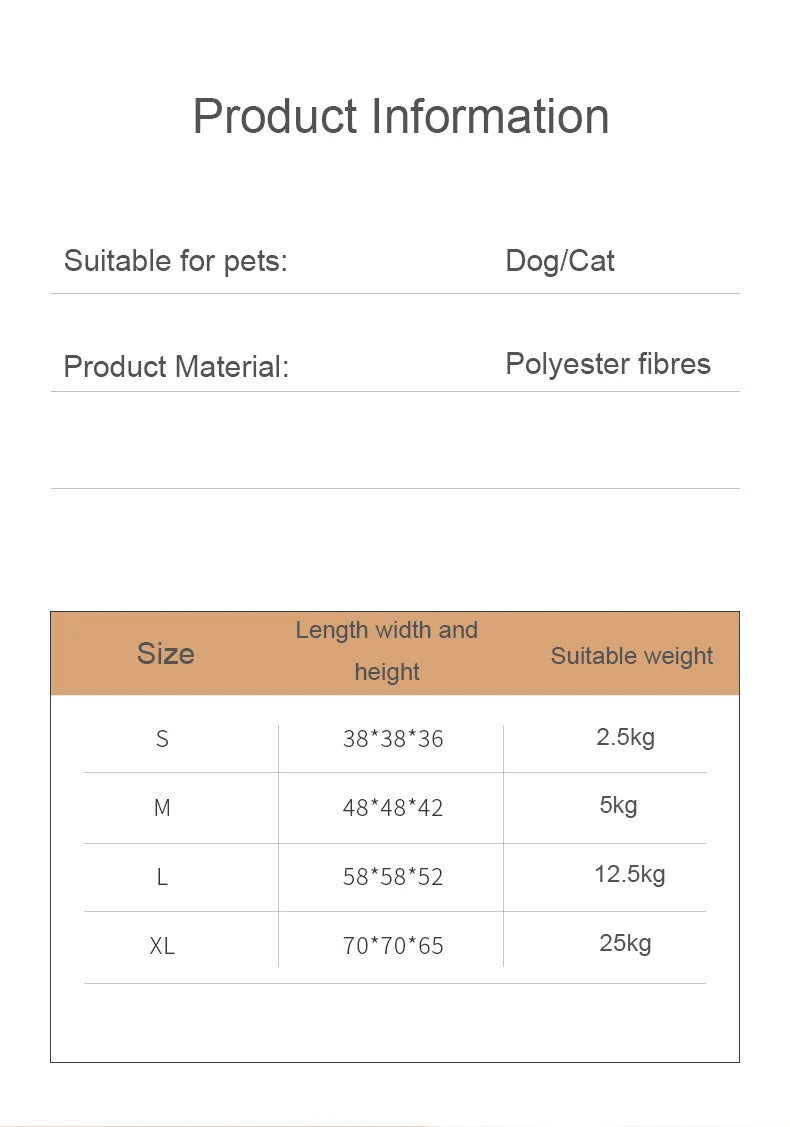Screen dimensions: 790x1127
Task: Select the XL size cell
Action: coord(162,946)
